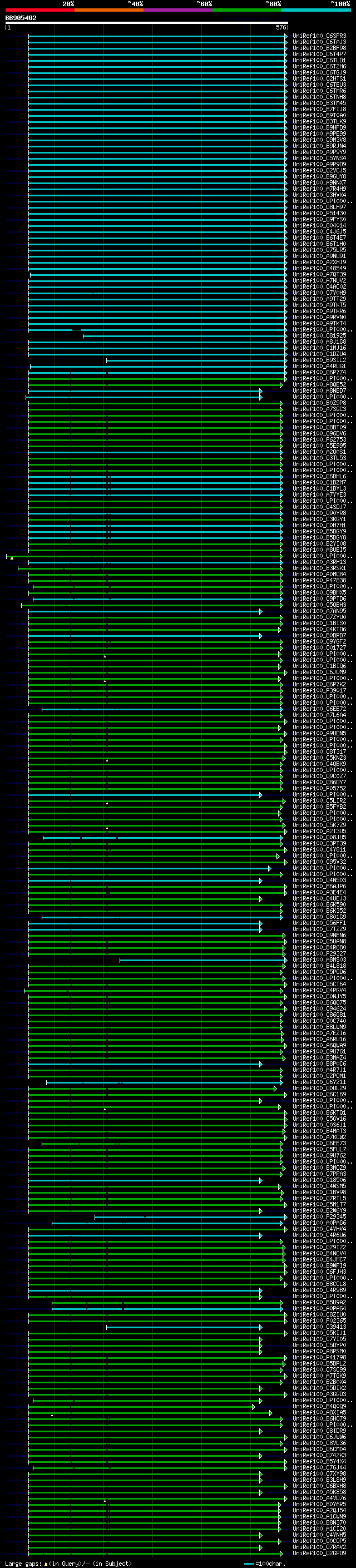This screenshot has width=356, height=1568.
Task: Select label UniRef100_A8MS03
Action: tap(319, 960)
